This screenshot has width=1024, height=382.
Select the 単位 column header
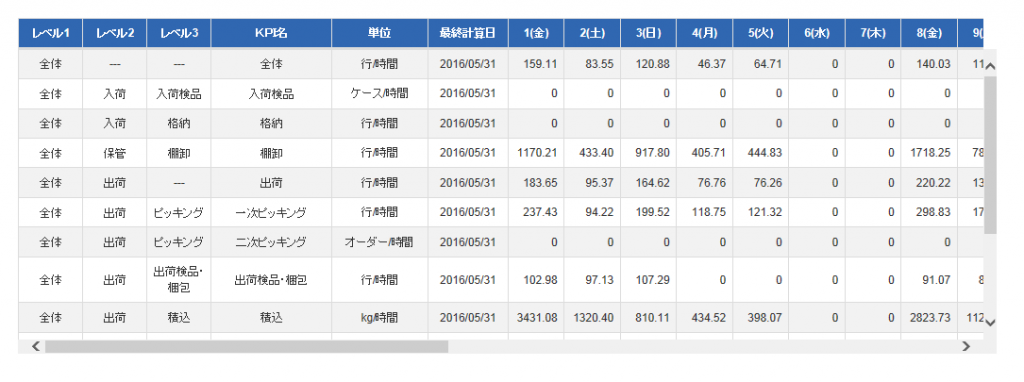pyautogui.click(x=379, y=33)
